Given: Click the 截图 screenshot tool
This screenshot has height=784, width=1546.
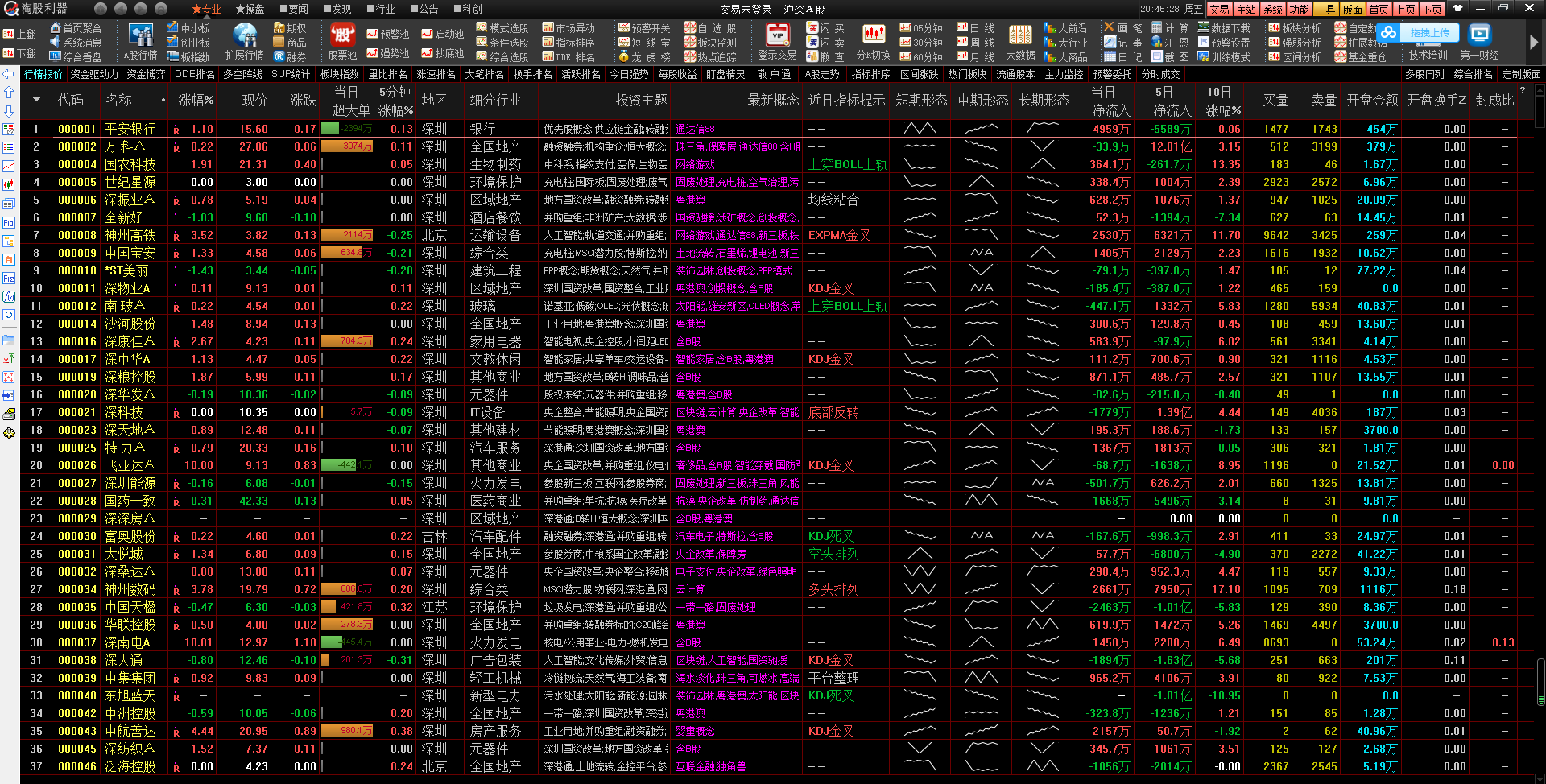Looking at the screenshot, I should 1171,57.
